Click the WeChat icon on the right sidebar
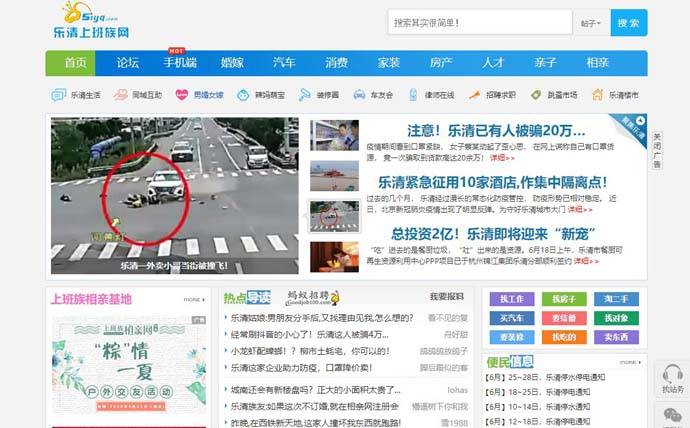This screenshot has height=428, width=690. [x=672, y=417]
